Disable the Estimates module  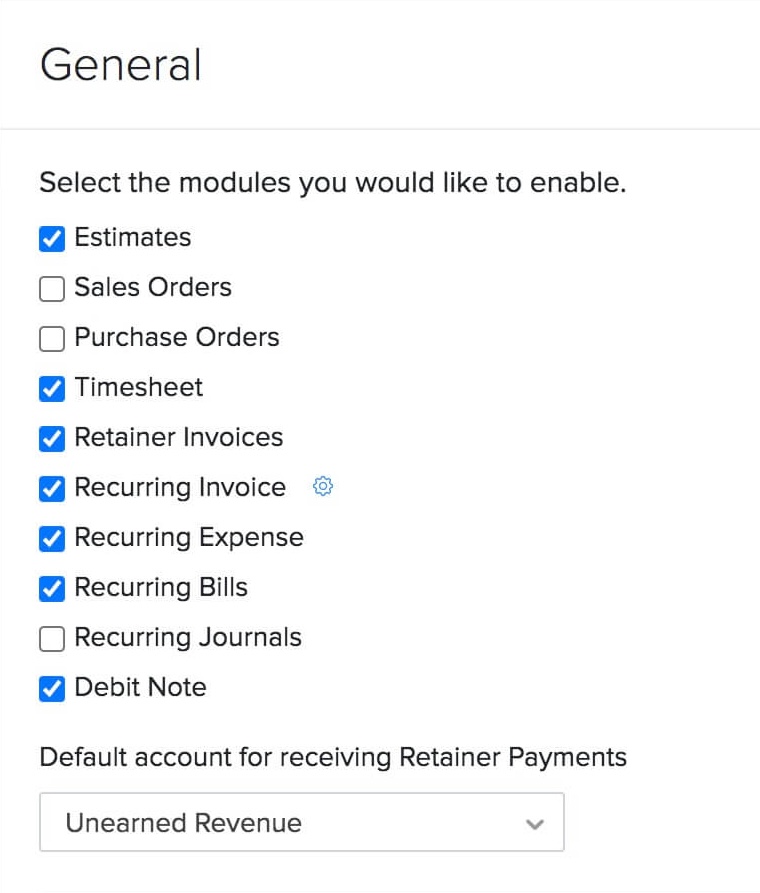click(x=50, y=238)
